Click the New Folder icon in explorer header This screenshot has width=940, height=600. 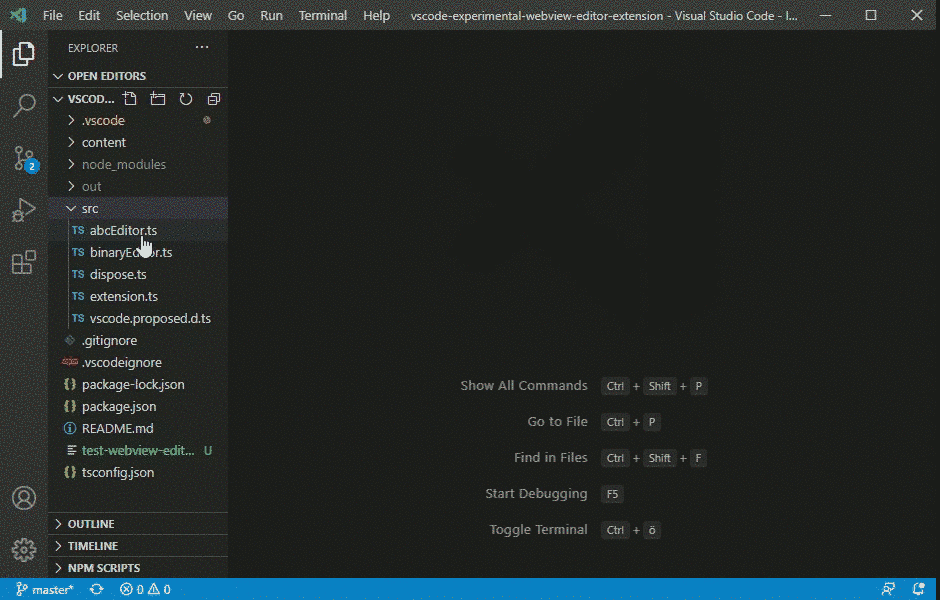pyautogui.click(x=158, y=99)
